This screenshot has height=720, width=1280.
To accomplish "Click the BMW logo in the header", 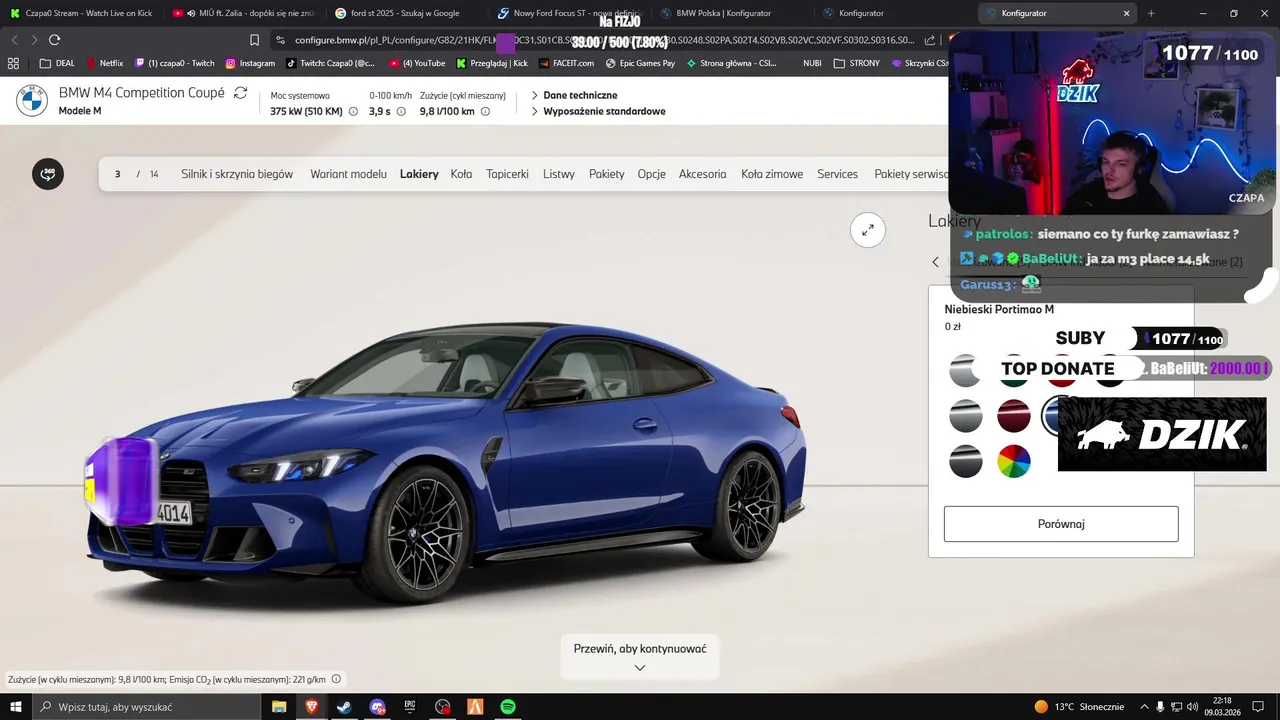I will tap(31, 100).
